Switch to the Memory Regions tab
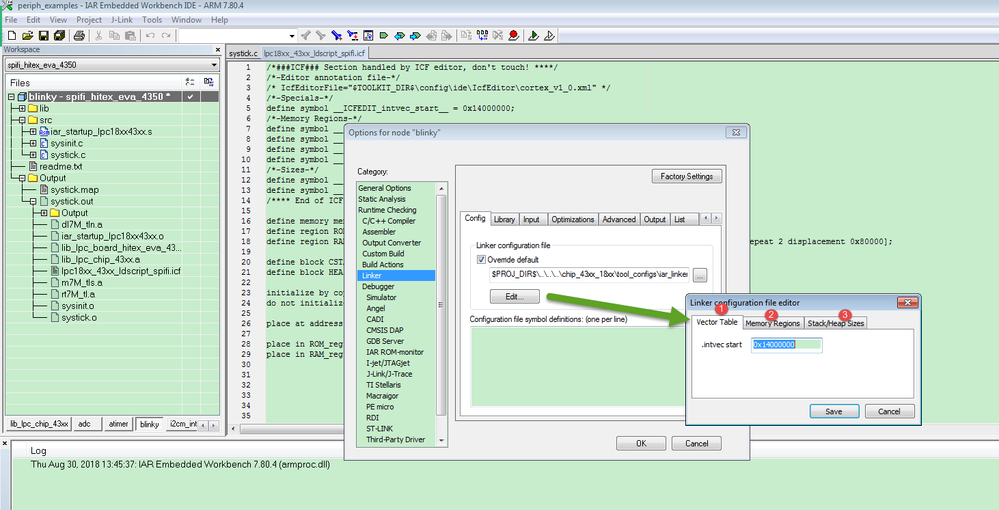Screen dimensions: 999x510 (x=772, y=323)
